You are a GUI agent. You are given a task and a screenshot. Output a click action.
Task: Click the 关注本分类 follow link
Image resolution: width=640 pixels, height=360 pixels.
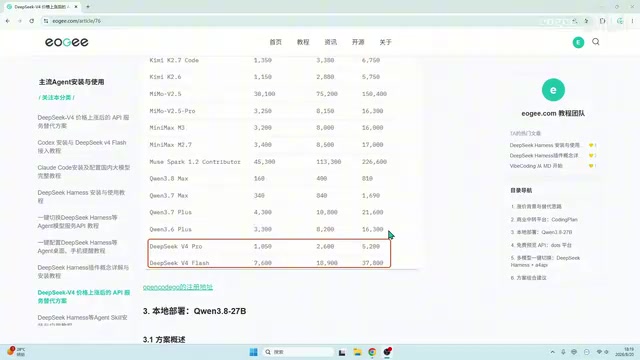[x=57, y=98]
